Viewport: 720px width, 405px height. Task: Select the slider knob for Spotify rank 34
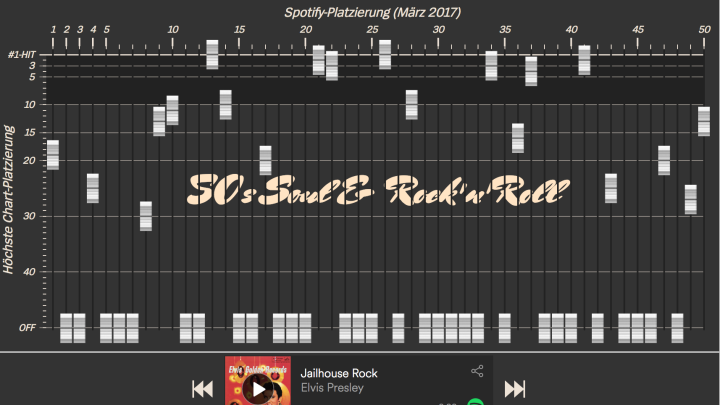[491, 66]
